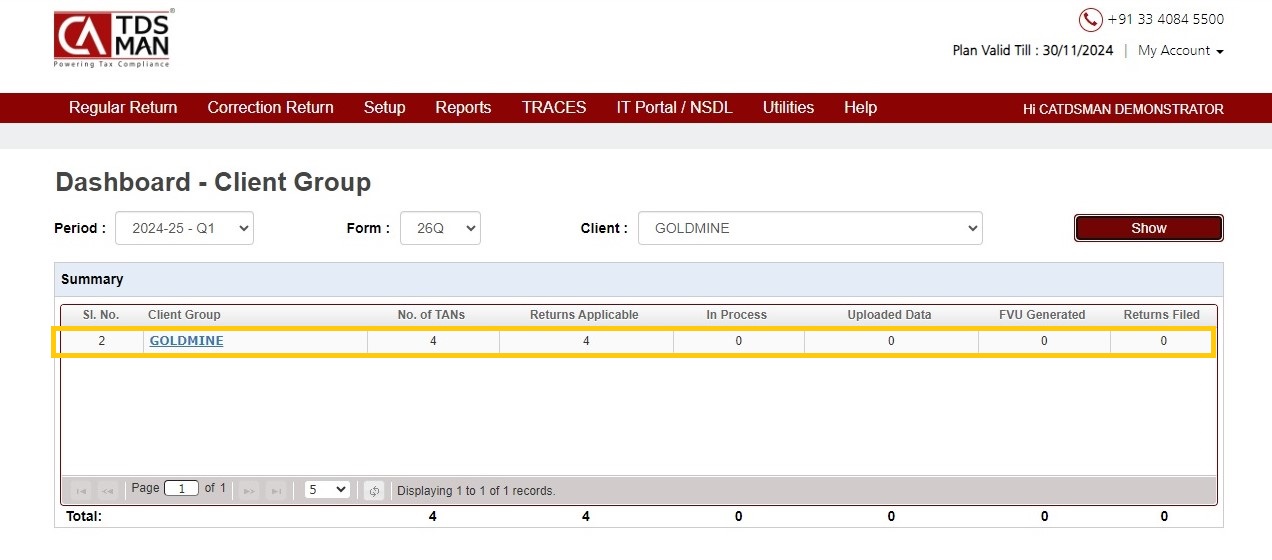This screenshot has width=1272, height=560.
Task: Click the page number input field
Action: (181, 489)
